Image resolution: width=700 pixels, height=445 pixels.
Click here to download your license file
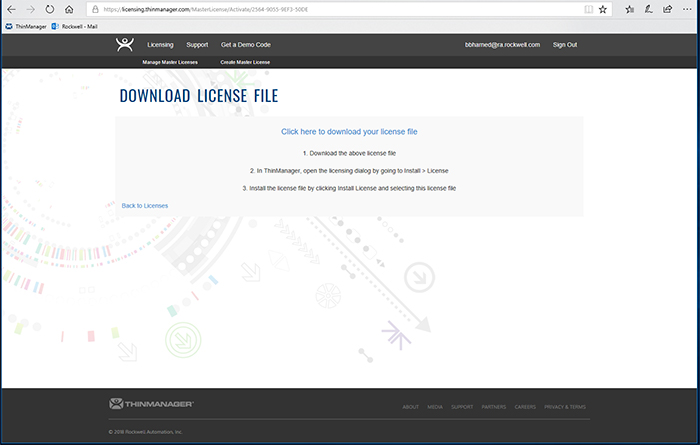pyautogui.click(x=349, y=132)
